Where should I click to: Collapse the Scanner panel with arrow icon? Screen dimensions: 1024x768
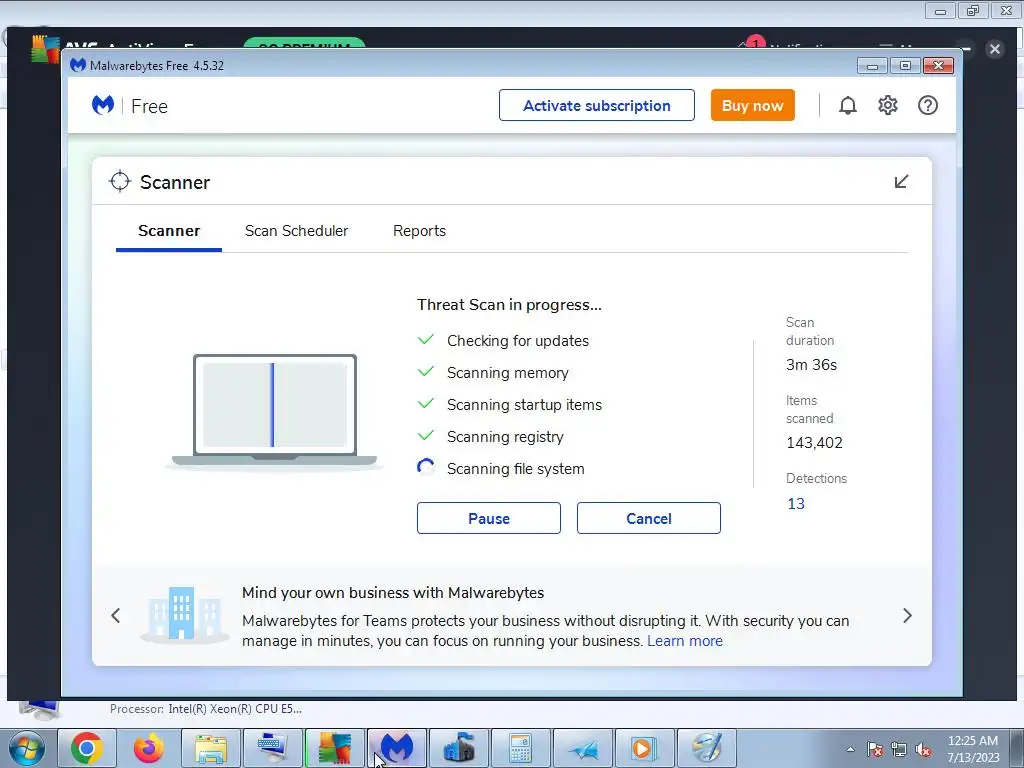click(x=901, y=182)
